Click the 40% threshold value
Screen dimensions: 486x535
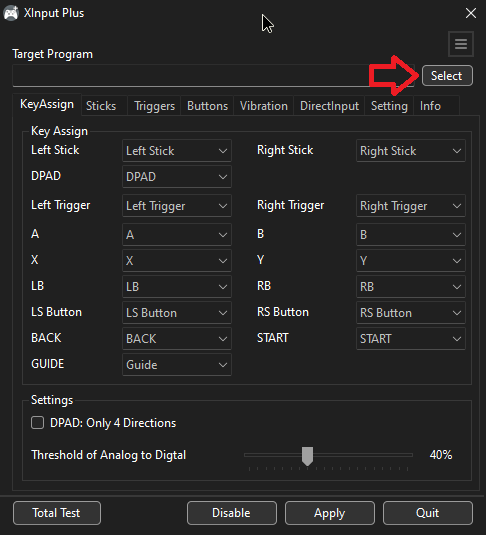click(441, 455)
